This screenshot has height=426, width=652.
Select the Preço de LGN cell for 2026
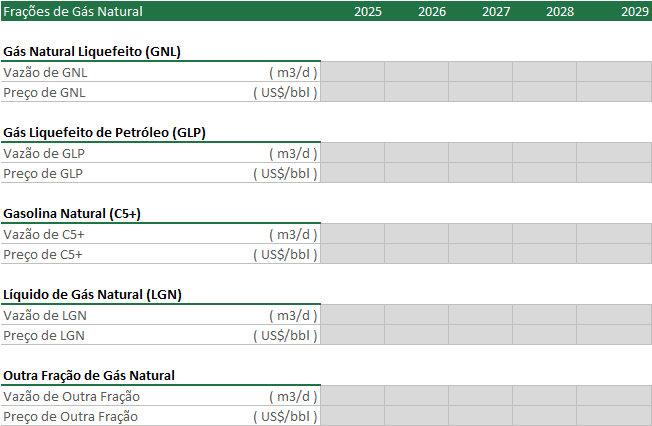point(416,335)
